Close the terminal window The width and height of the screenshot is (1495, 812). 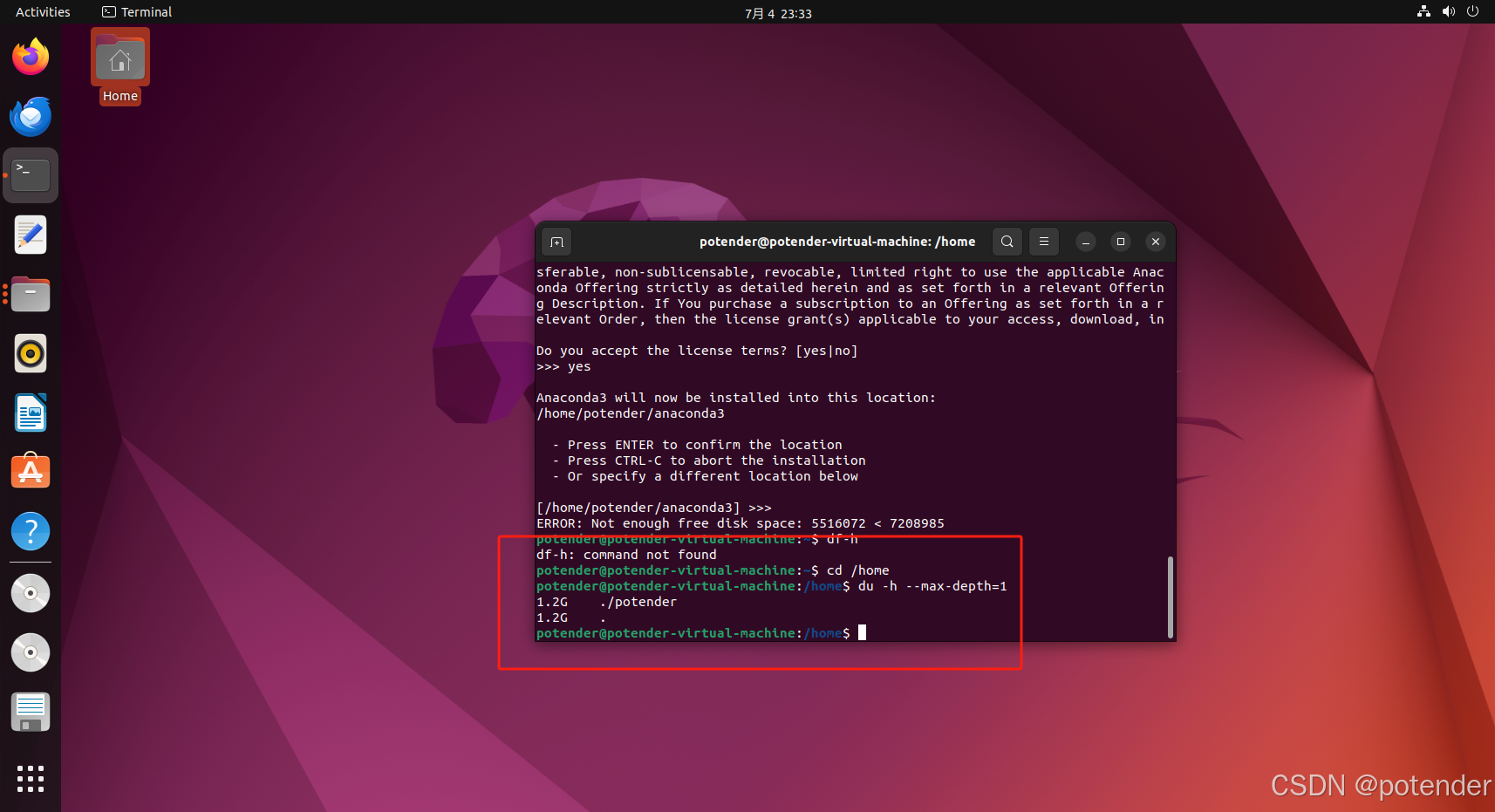click(x=1156, y=242)
